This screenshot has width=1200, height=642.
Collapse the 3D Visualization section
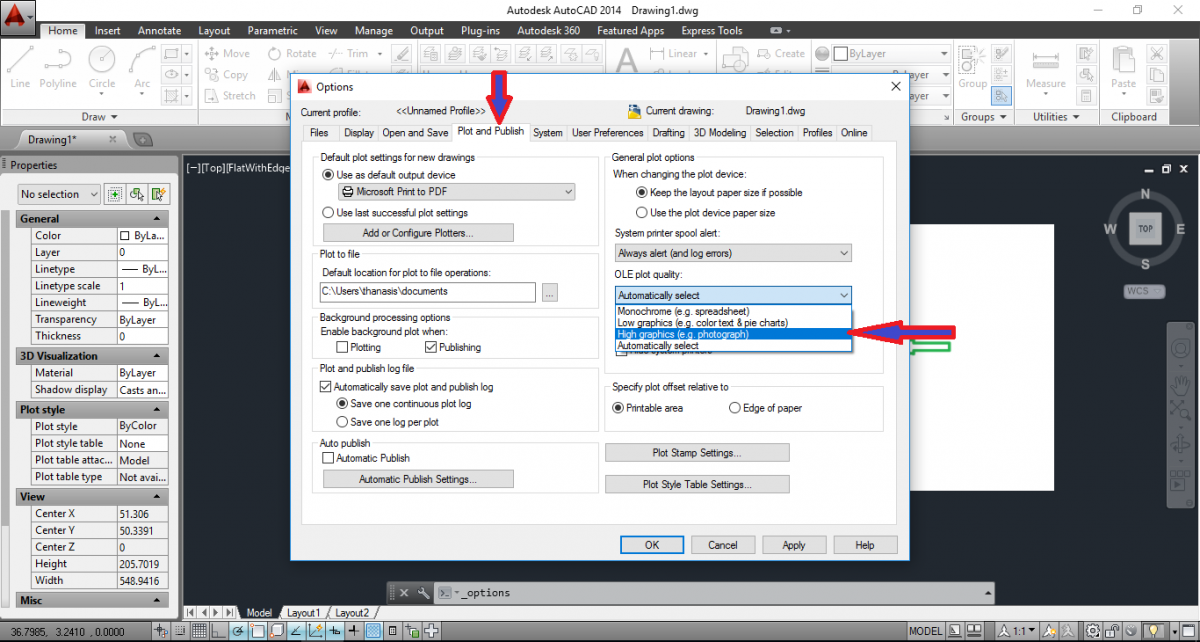157,355
